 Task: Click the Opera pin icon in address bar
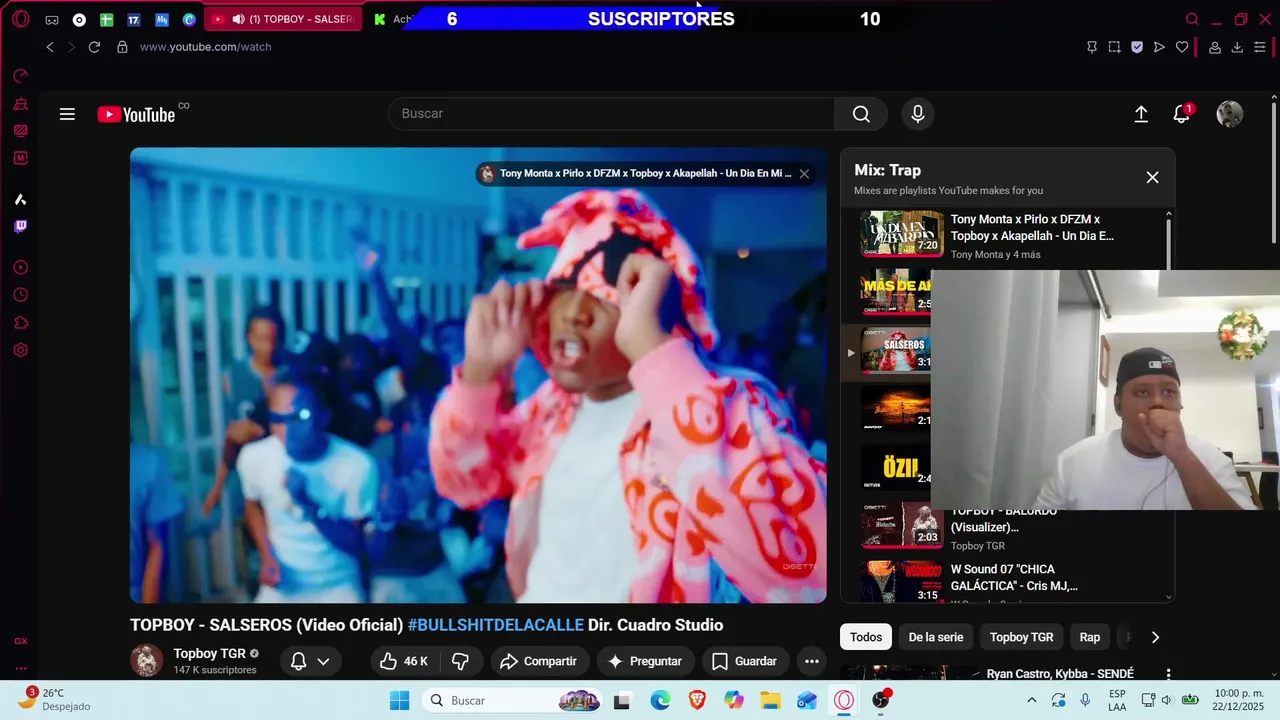tap(1092, 47)
